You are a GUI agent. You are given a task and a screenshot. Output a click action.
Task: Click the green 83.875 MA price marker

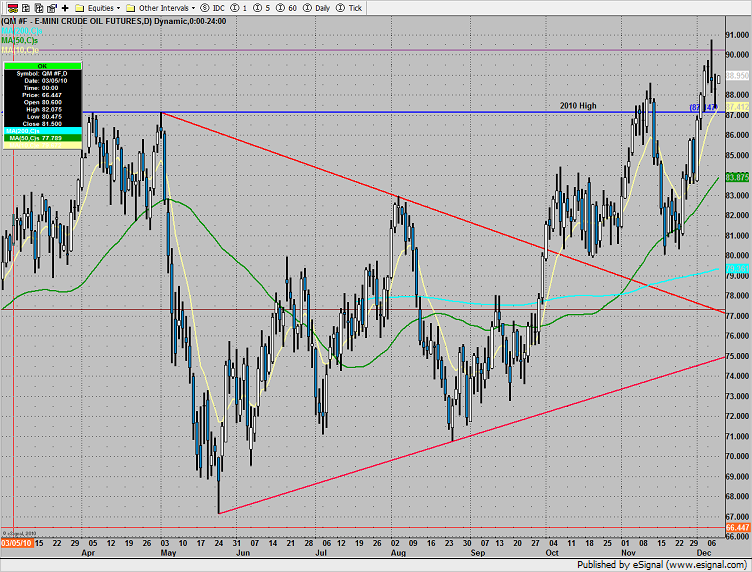(x=737, y=177)
